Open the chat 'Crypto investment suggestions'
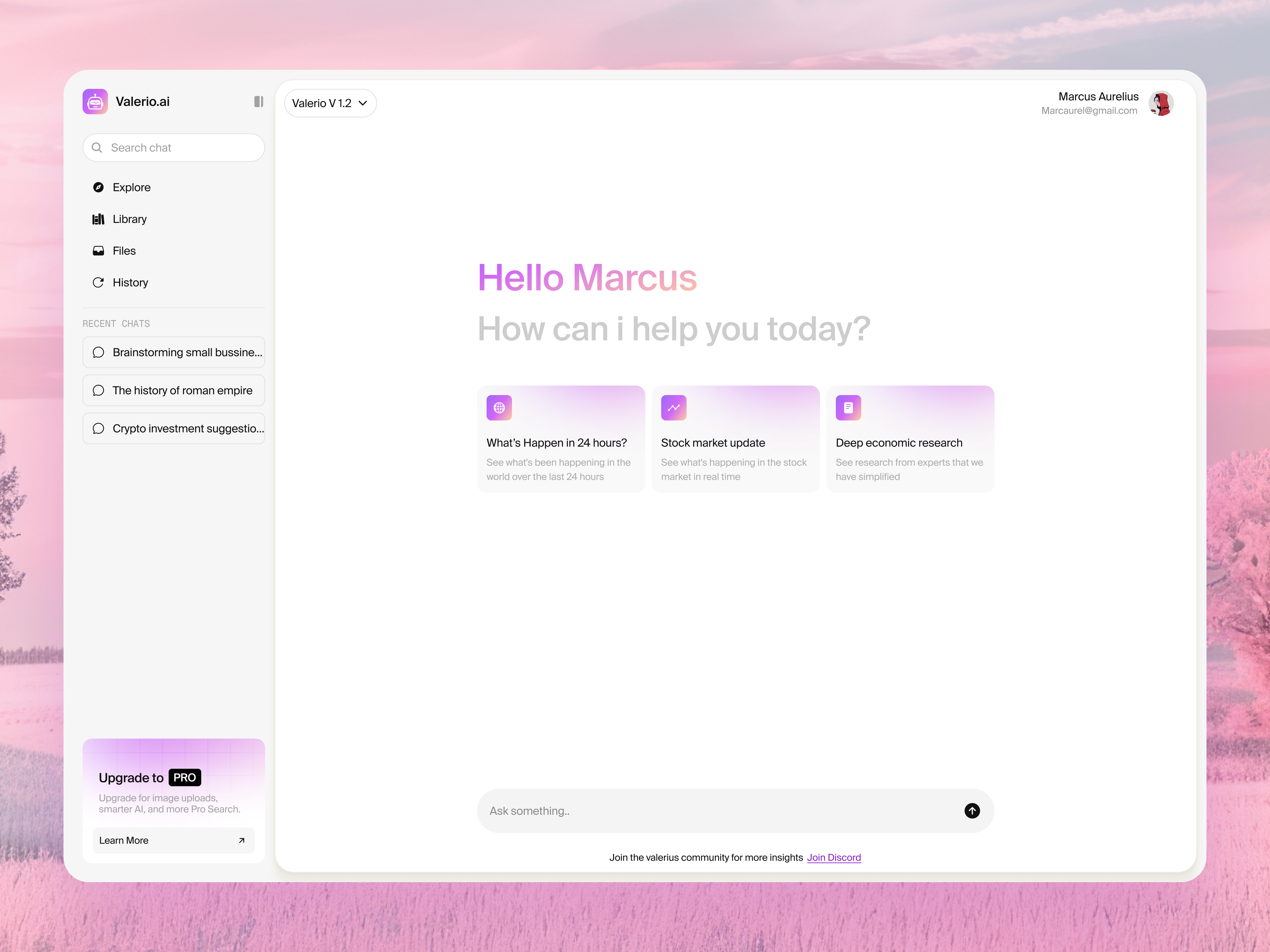 (173, 428)
